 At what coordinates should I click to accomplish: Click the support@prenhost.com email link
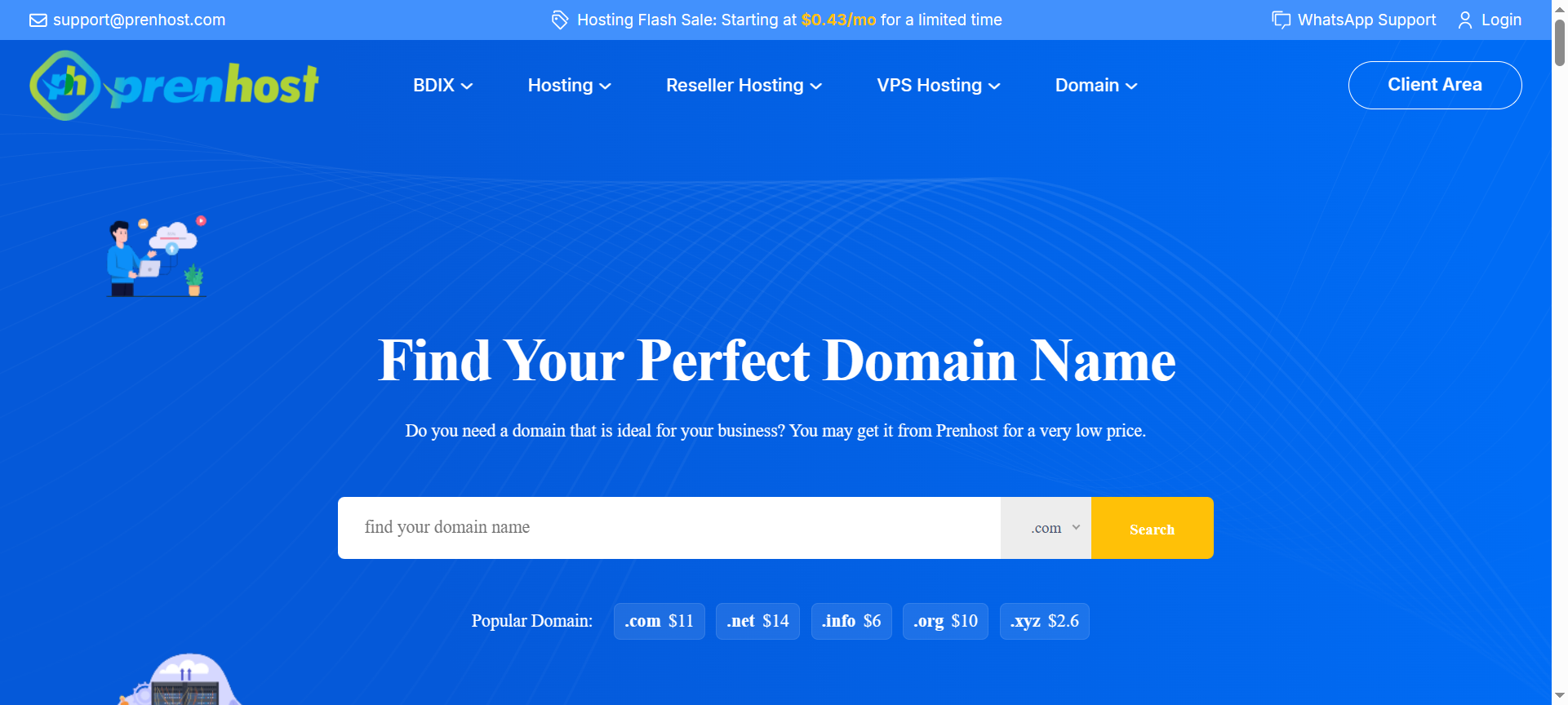tap(139, 20)
